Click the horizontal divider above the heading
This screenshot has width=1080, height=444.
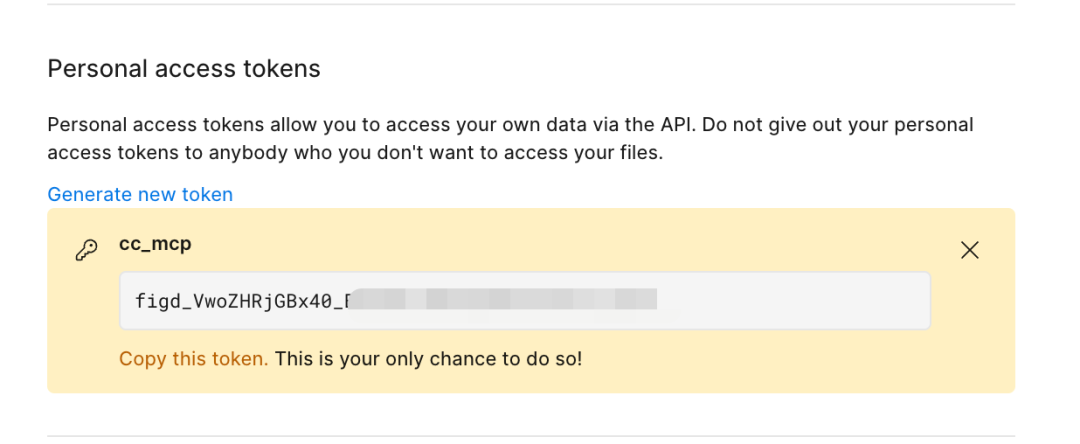[x=540, y=5]
